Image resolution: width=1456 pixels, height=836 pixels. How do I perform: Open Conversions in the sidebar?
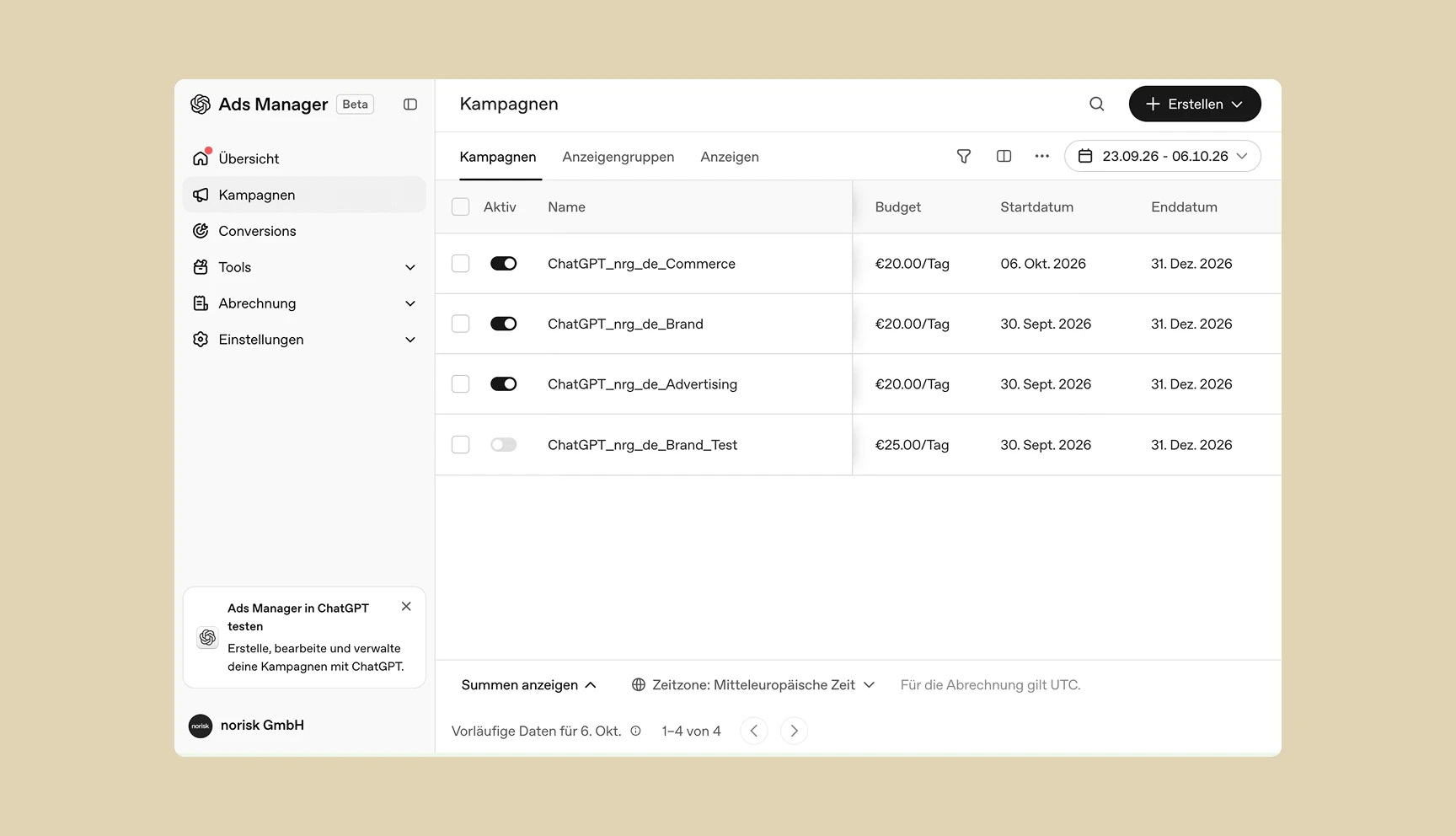[x=304, y=231]
